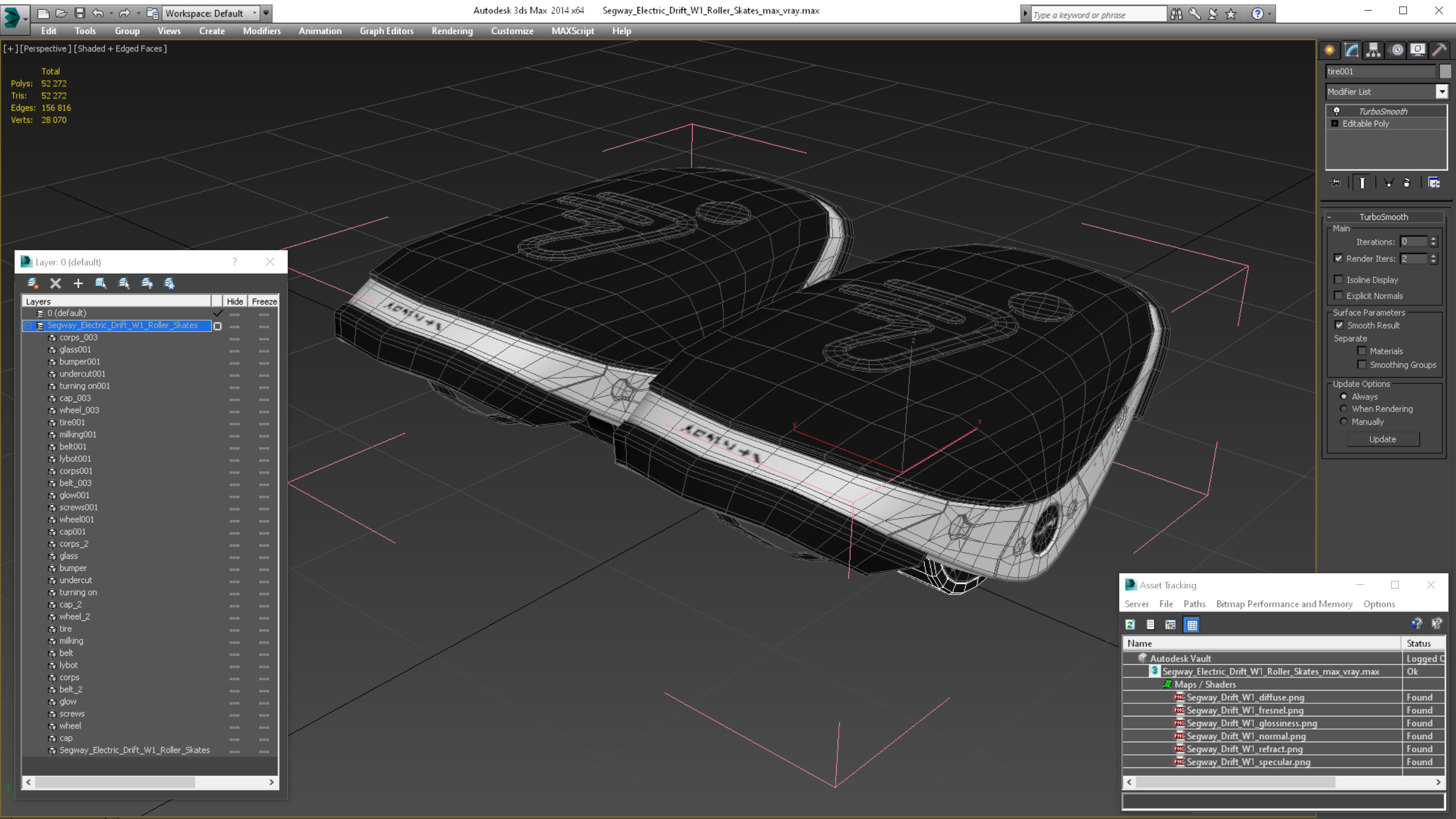Open the Rendering menu
The width and height of the screenshot is (1456, 819).
(451, 31)
